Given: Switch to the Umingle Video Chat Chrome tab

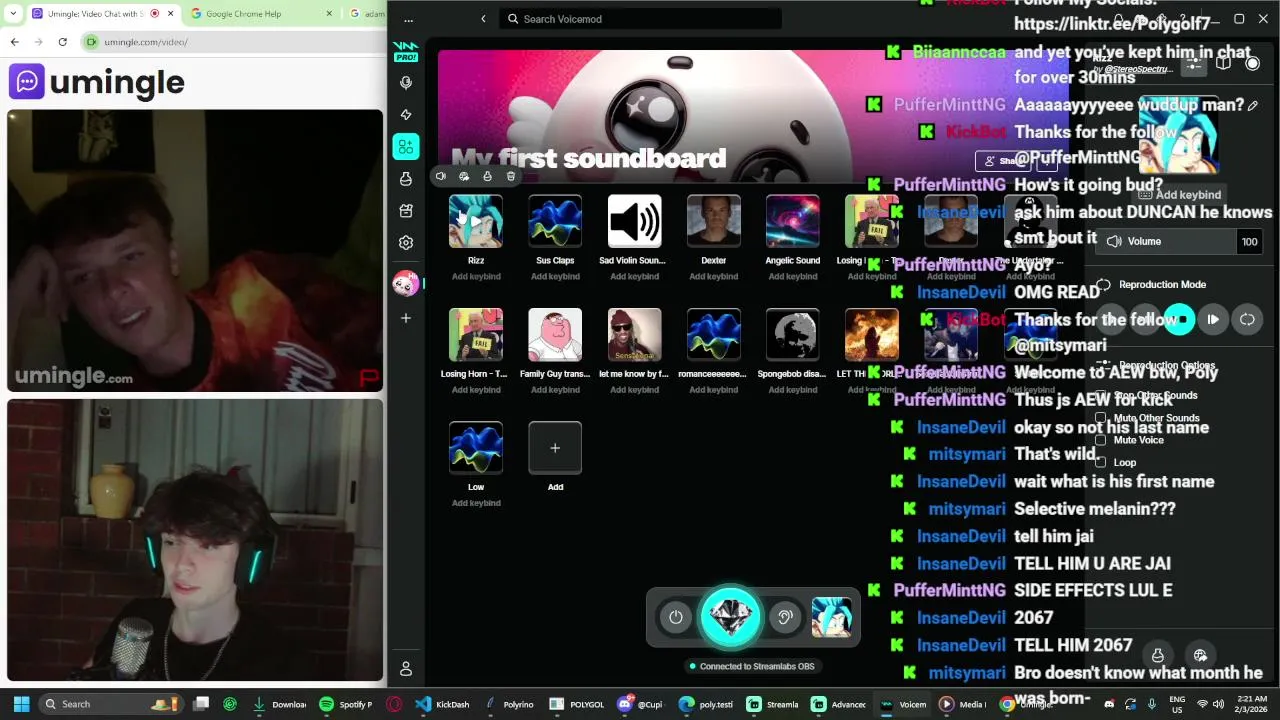Looking at the screenshot, I should pos(102,14).
